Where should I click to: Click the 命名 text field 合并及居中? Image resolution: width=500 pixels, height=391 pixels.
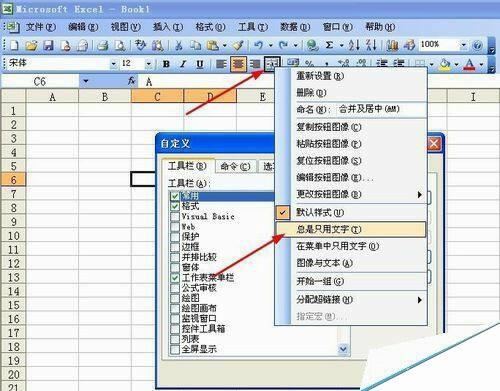[x=381, y=109]
